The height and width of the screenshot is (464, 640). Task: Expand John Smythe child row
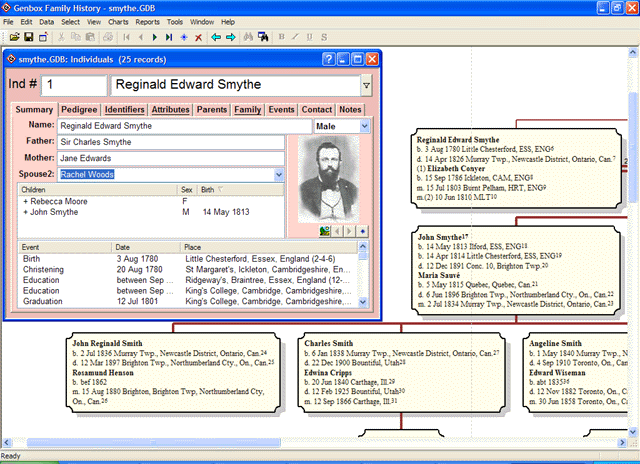coord(25,212)
